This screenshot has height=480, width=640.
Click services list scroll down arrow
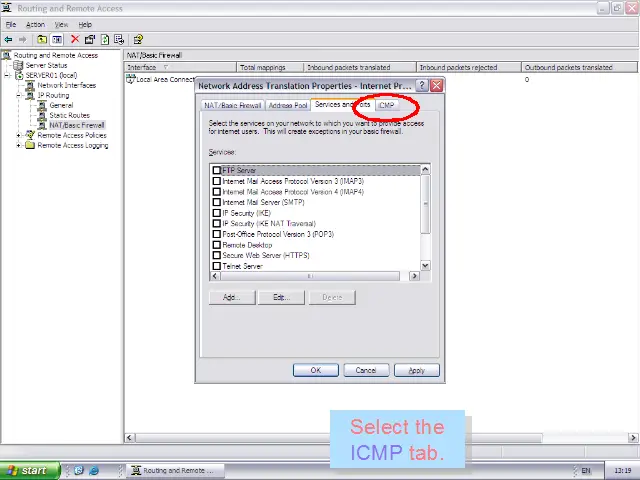click(425, 266)
